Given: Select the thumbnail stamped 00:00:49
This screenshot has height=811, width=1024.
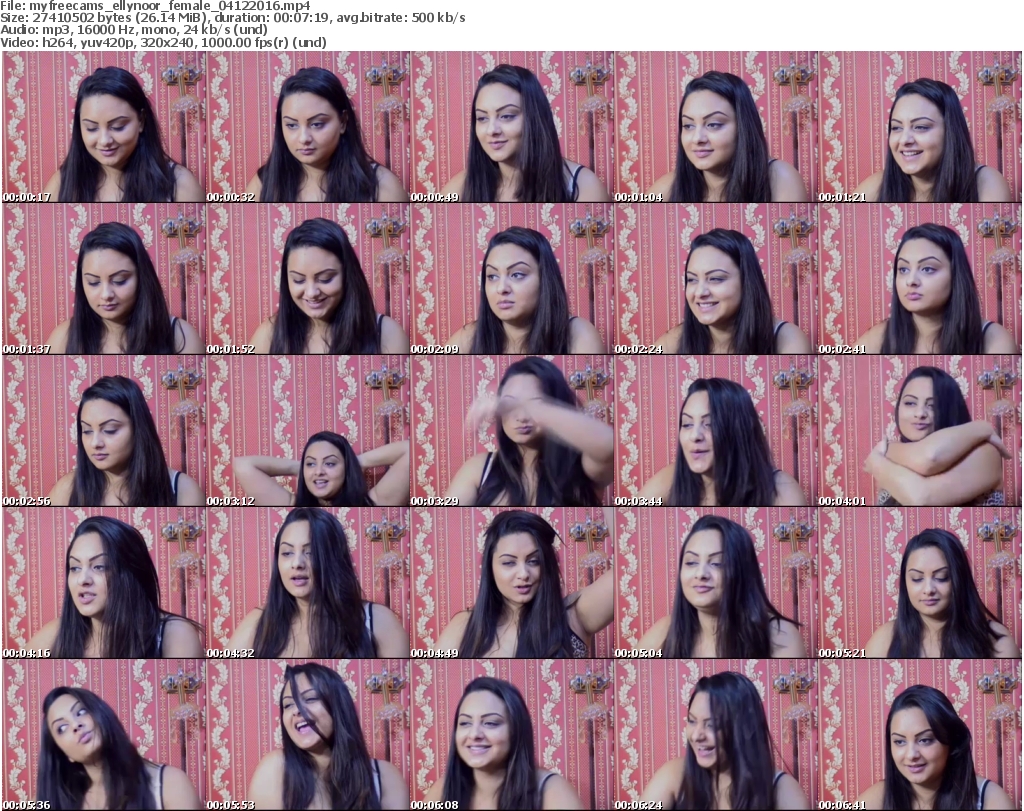Looking at the screenshot, I should (511, 127).
